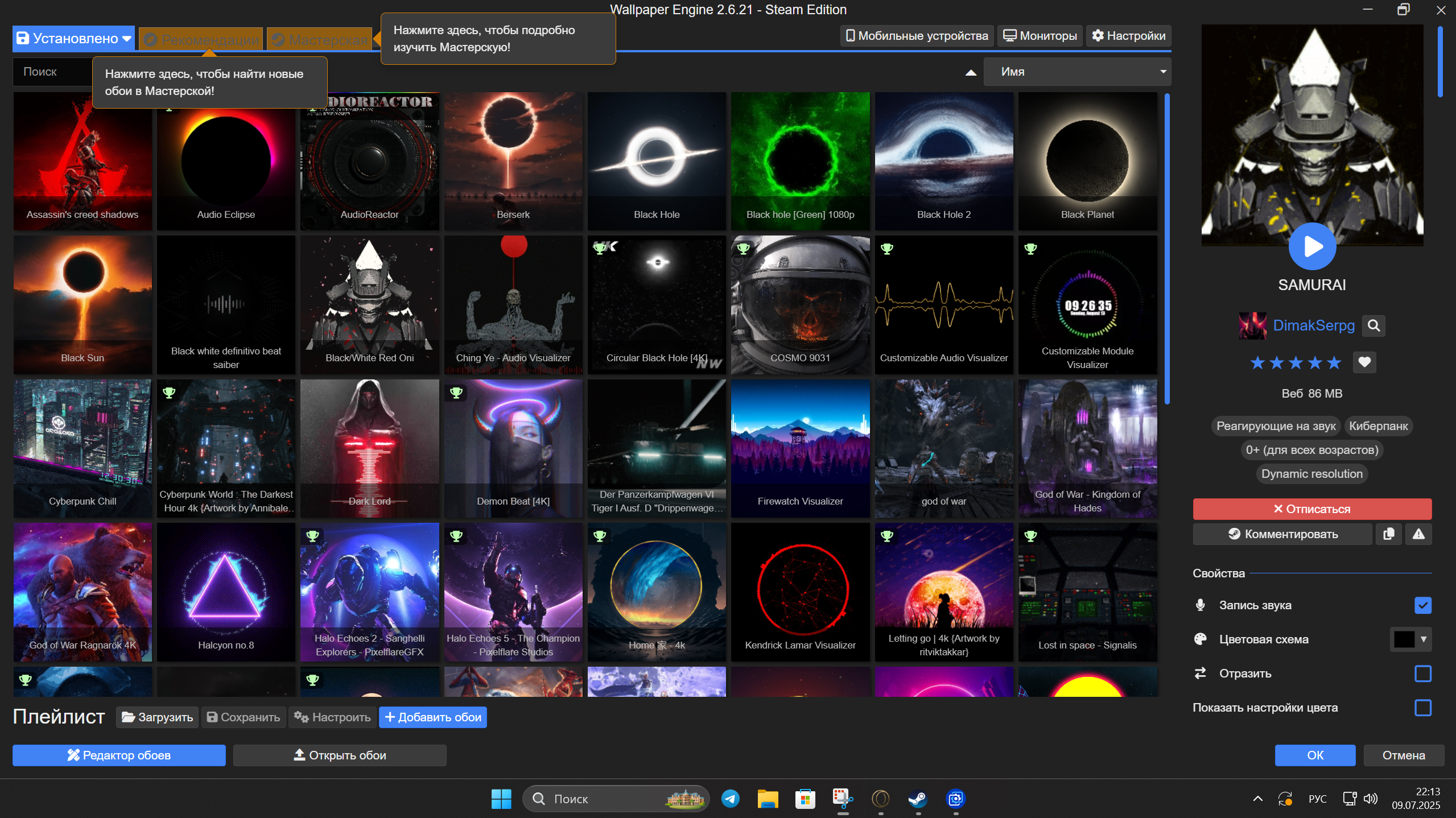This screenshot has height=818, width=1456.
Task: Open the Настройки tab
Action: 1128,36
